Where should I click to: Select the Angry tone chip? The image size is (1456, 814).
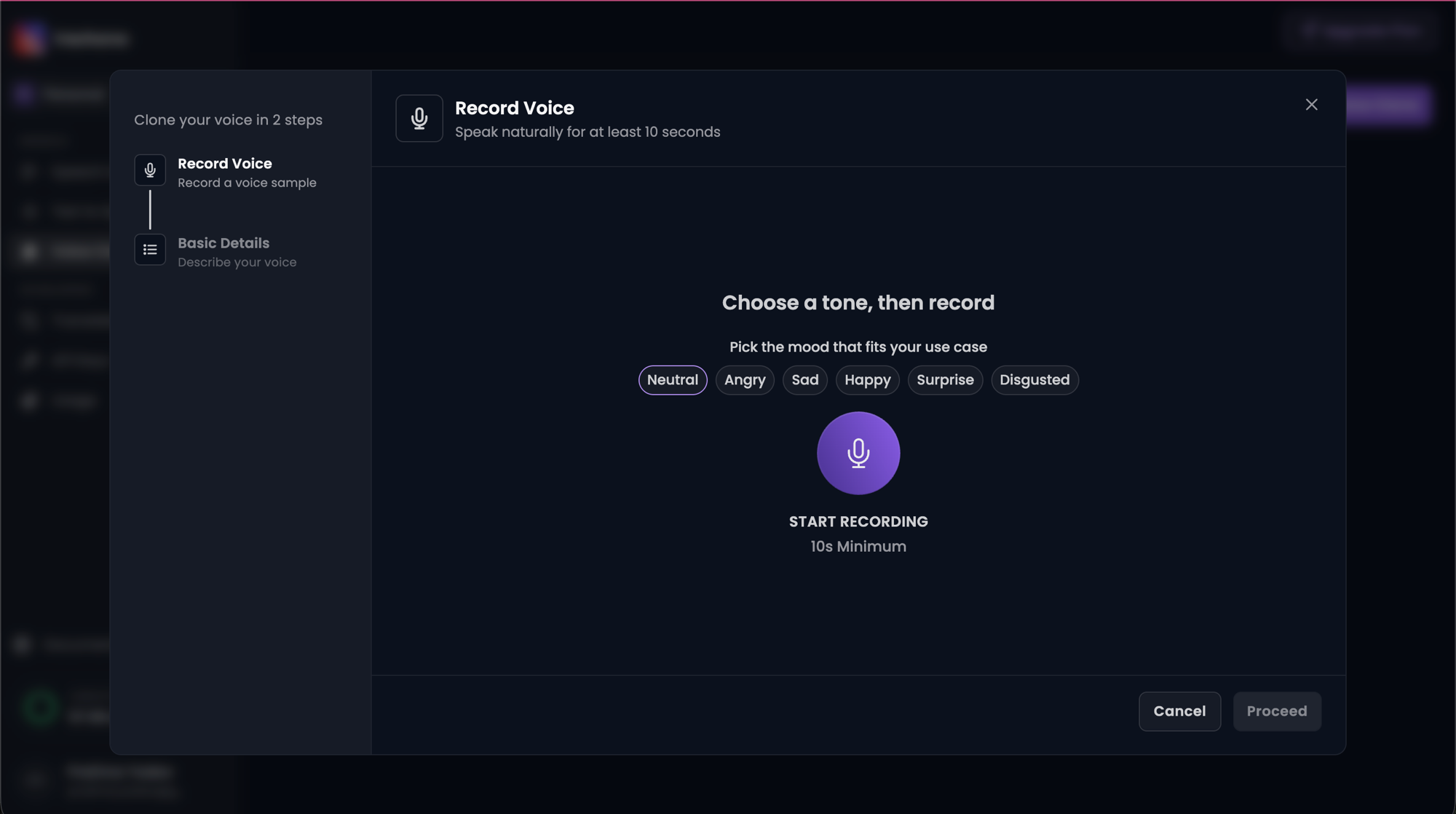(x=744, y=380)
